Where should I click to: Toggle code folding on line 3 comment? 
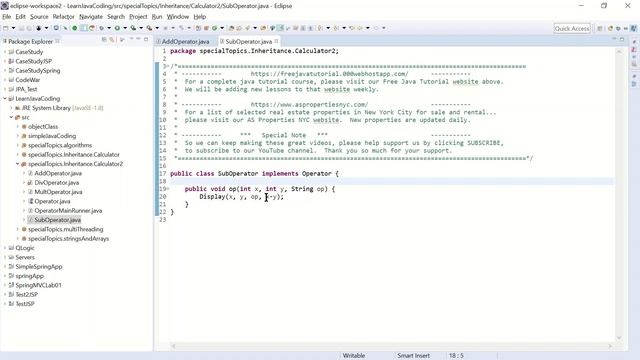tap(167, 66)
